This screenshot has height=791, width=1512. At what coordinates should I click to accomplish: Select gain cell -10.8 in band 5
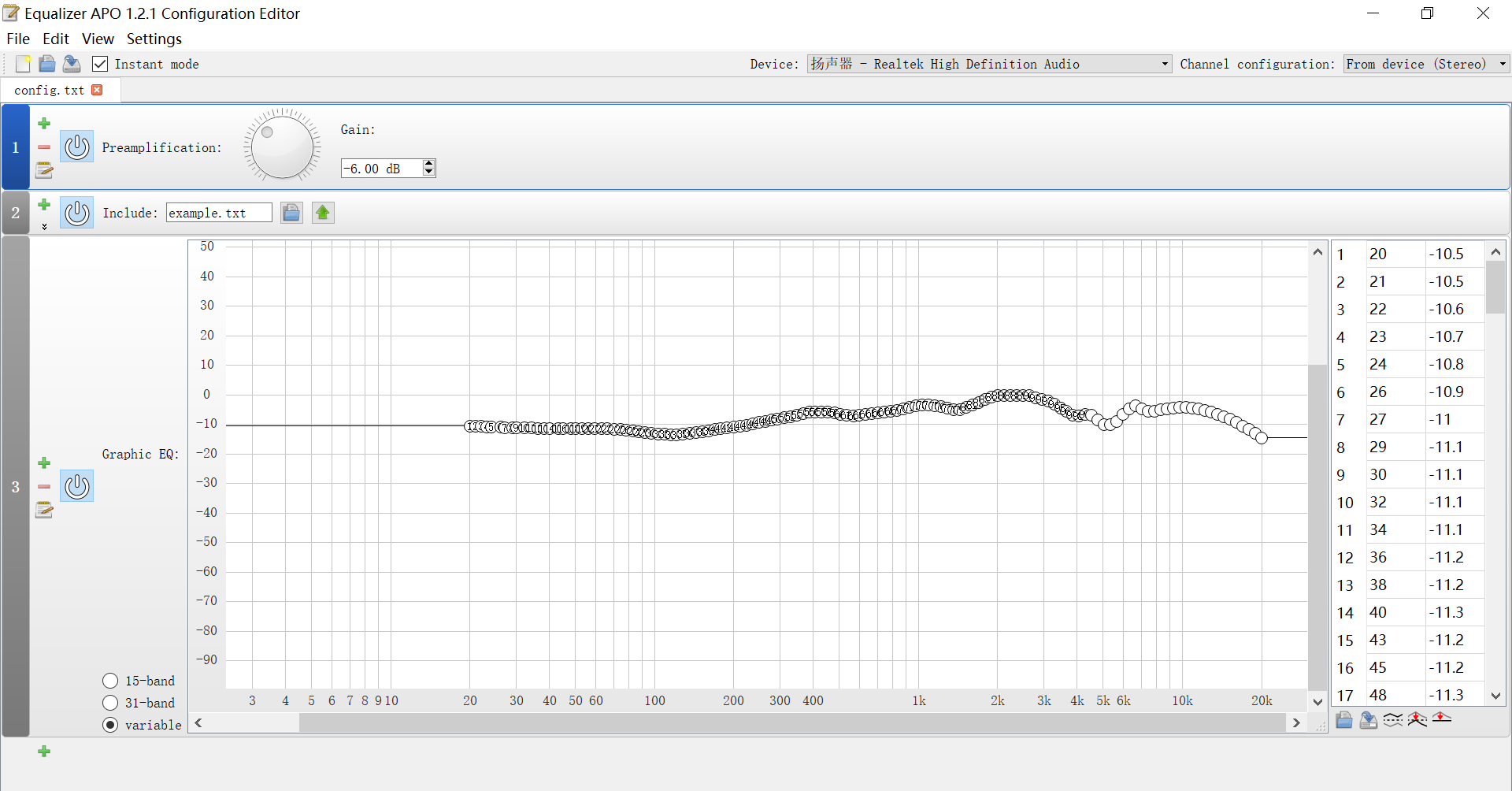tap(1455, 365)
